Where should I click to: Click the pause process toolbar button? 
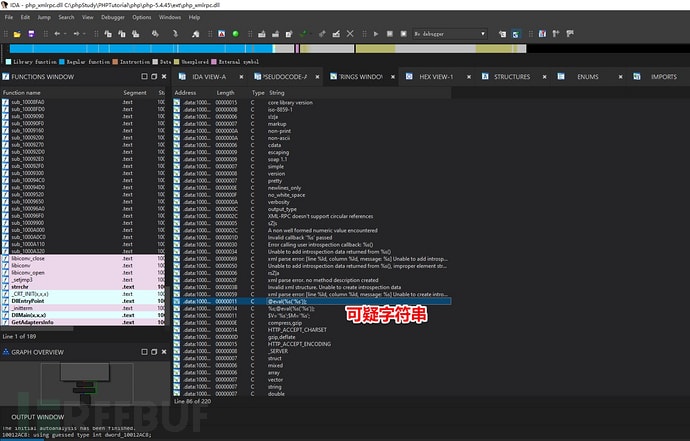pos(389,34)
